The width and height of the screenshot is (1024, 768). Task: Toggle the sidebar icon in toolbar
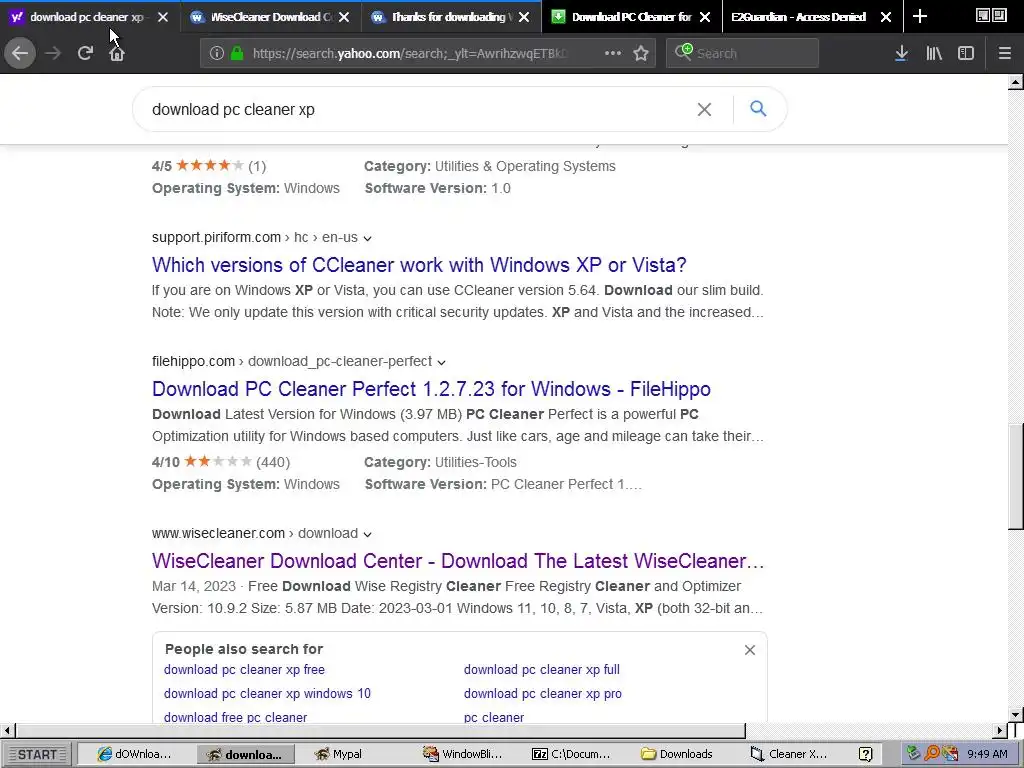click(966, 54)
